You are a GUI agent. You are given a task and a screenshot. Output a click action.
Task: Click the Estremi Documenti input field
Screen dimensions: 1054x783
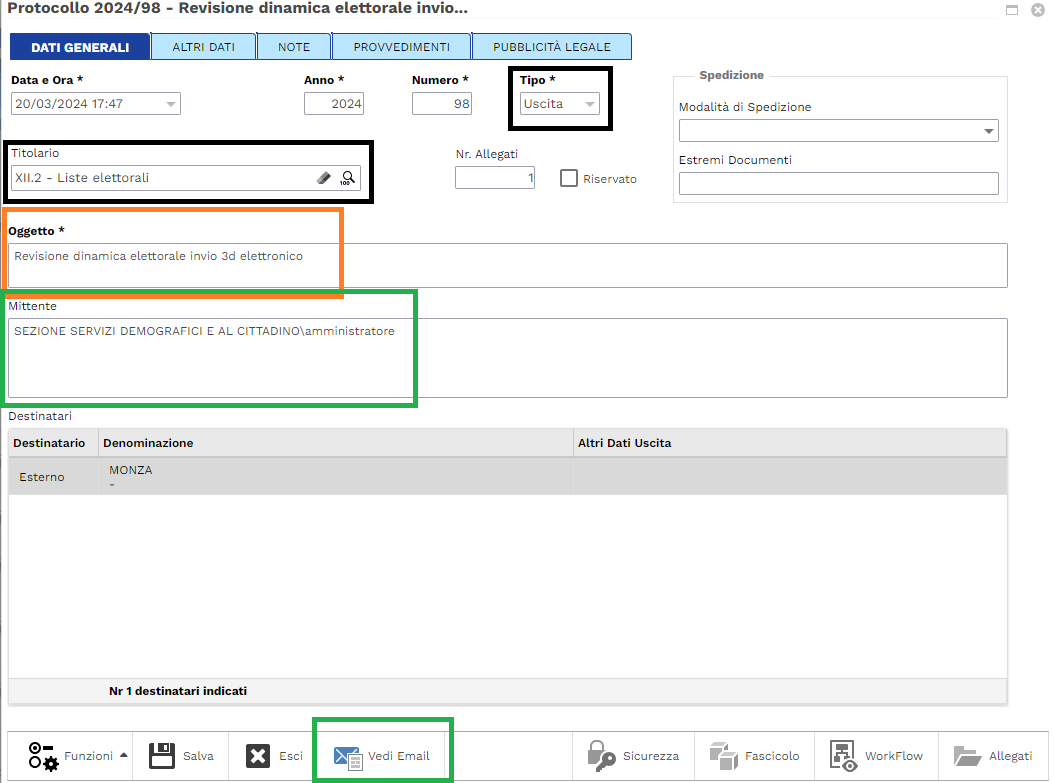pos(838,183)
